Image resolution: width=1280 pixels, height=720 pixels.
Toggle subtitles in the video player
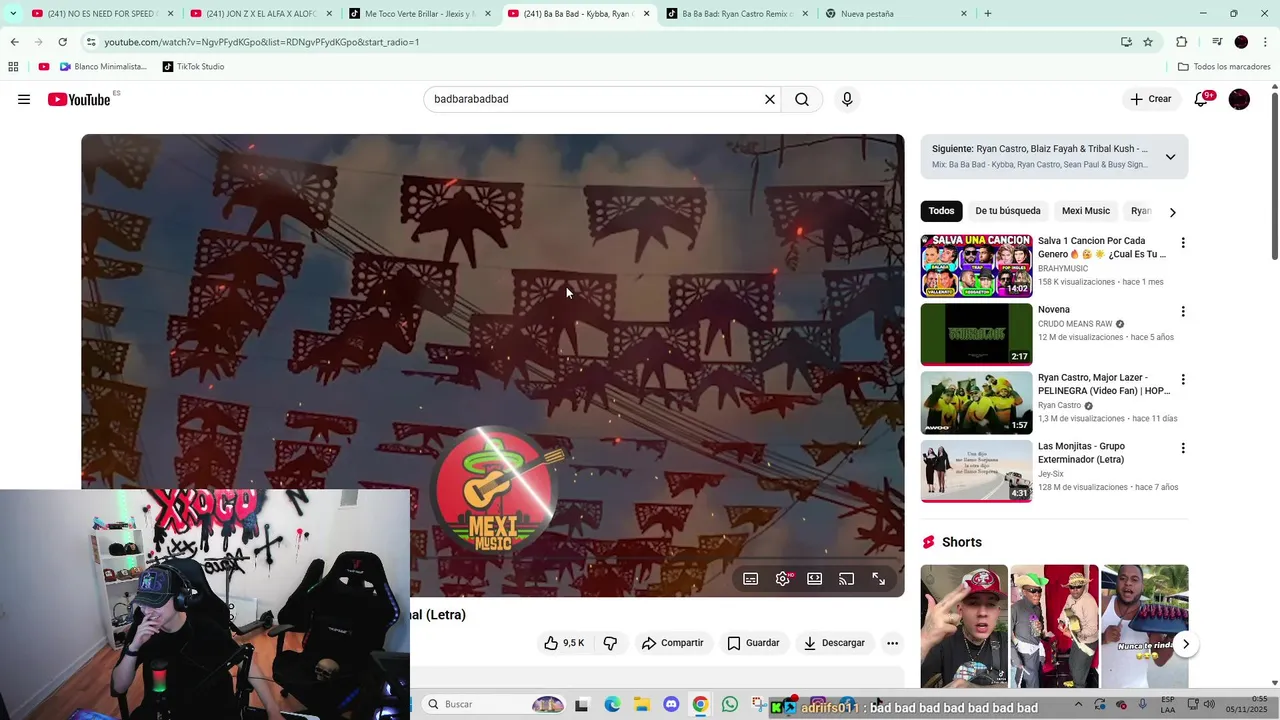[751, 579]
